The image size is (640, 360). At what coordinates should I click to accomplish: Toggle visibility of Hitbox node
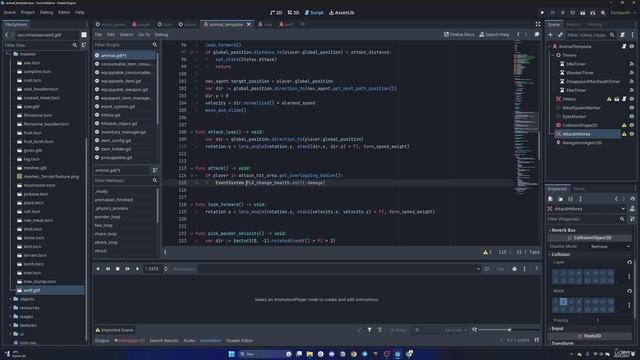(x=632, y=99)
